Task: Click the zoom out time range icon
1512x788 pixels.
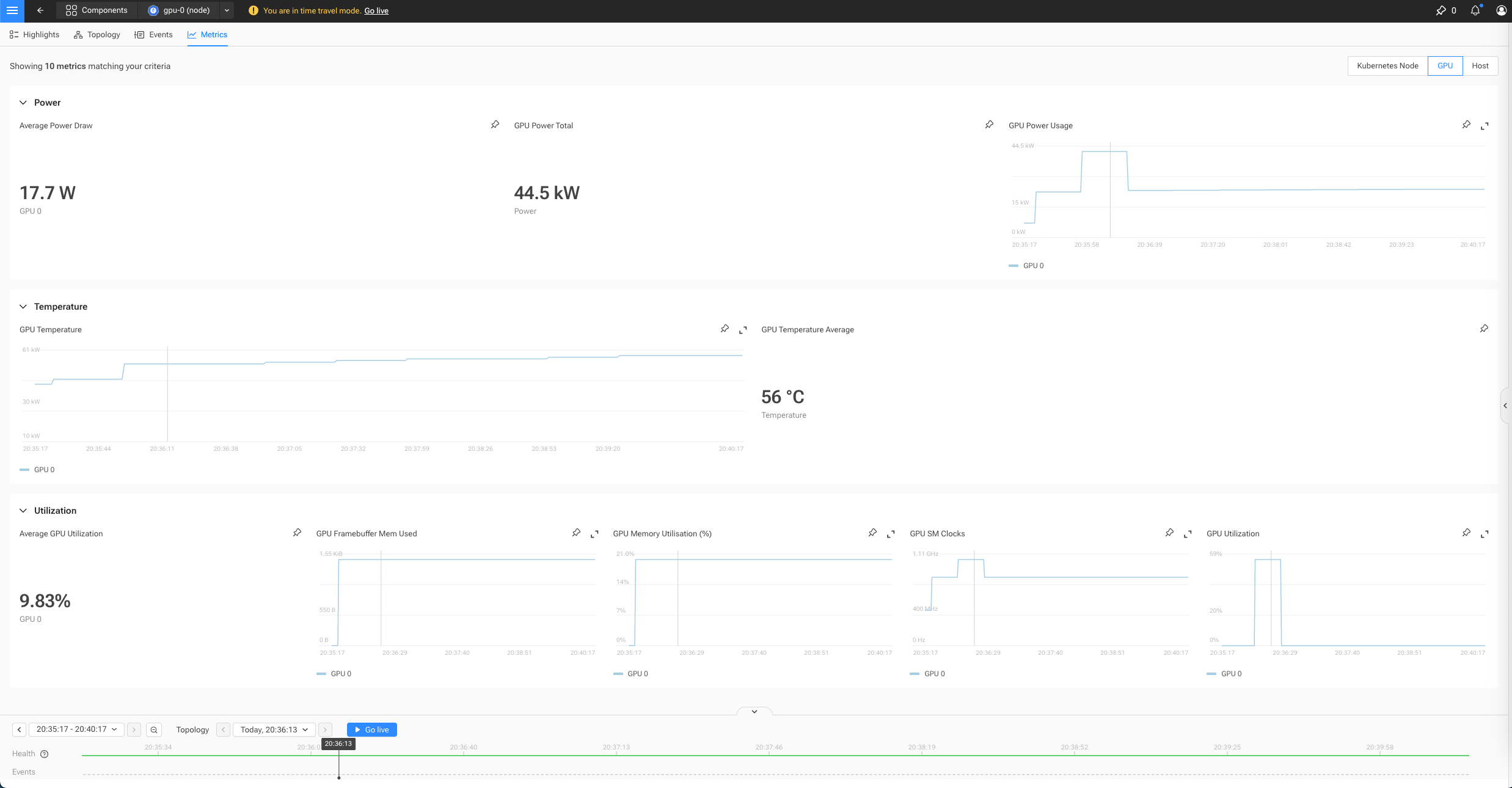Action: pyautogui.click(x=154, y=729)
